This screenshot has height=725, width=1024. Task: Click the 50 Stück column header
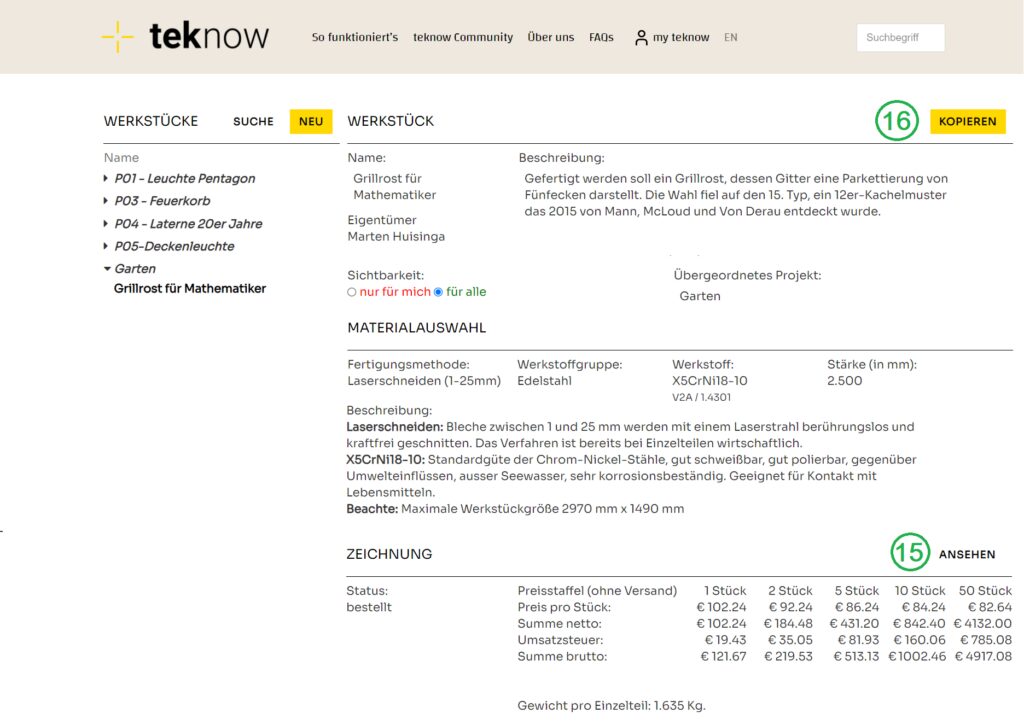[985, 590]
